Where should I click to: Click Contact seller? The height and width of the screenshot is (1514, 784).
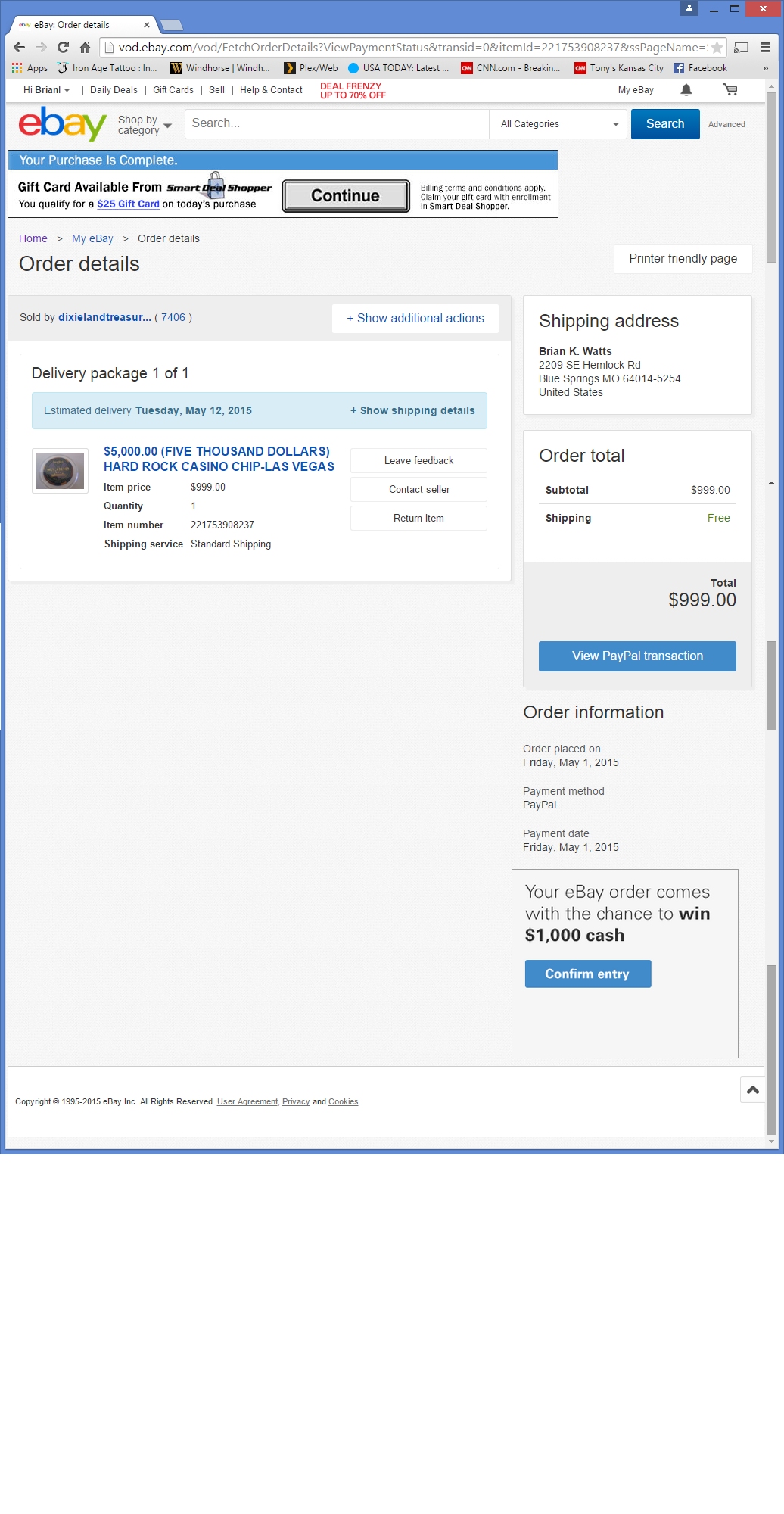click(418, 489)
